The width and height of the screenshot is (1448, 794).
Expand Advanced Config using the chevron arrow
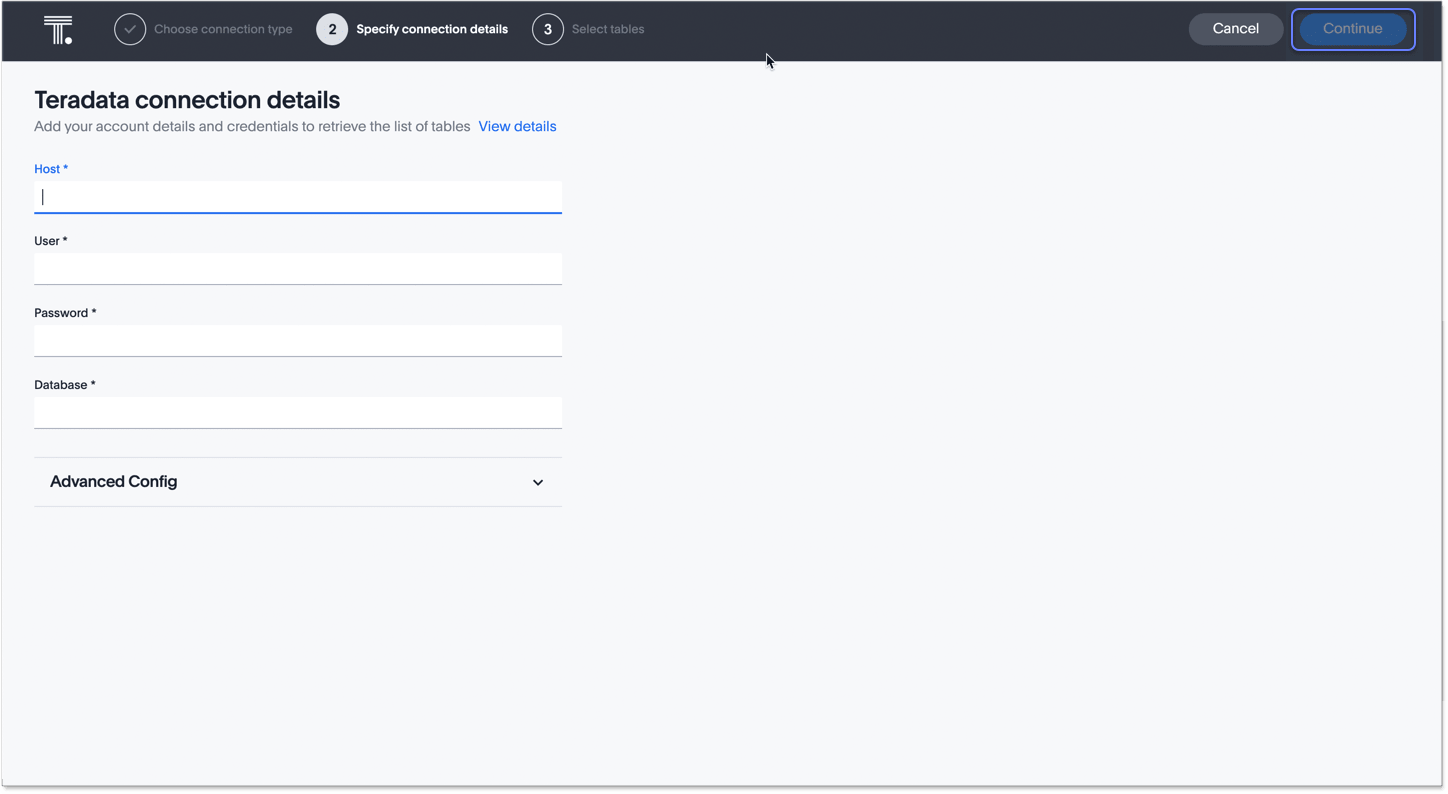point(538,483)
